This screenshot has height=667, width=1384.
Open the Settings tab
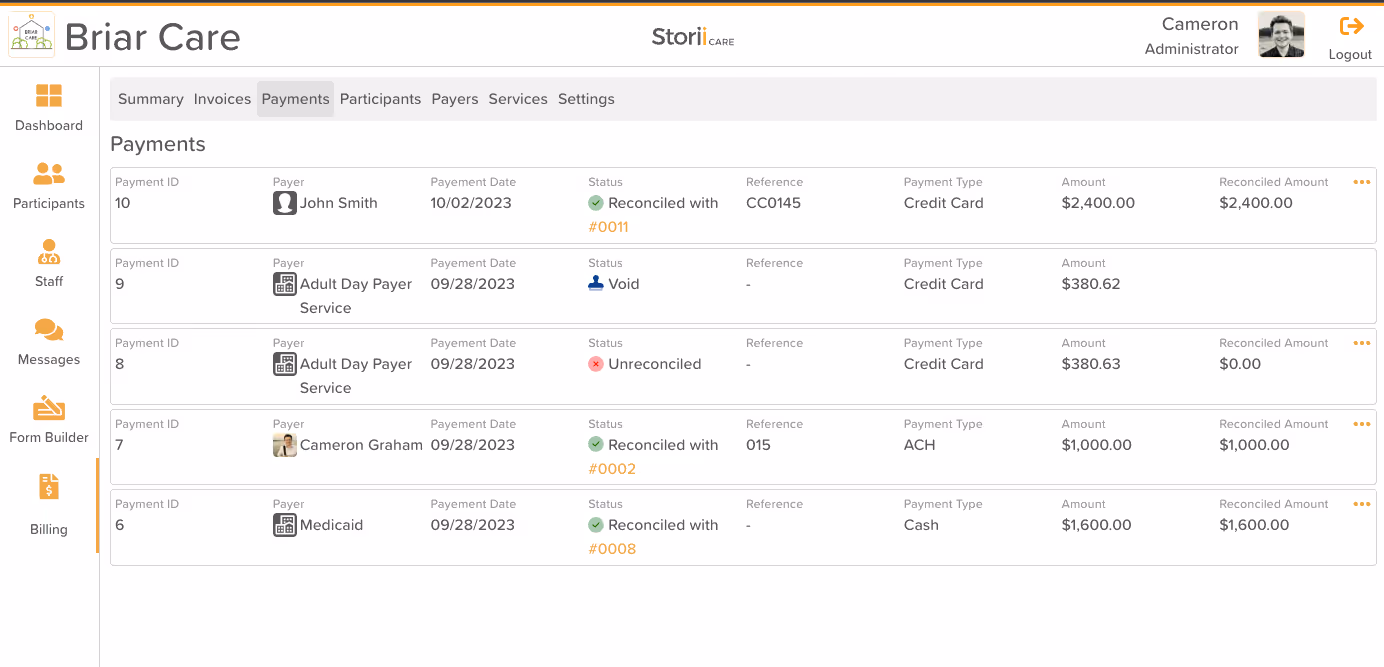[586, 99]
